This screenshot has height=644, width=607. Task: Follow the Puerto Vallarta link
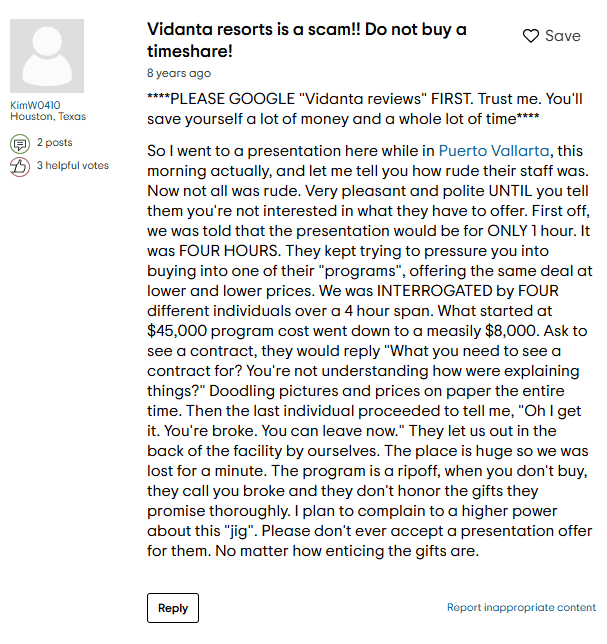495,151
